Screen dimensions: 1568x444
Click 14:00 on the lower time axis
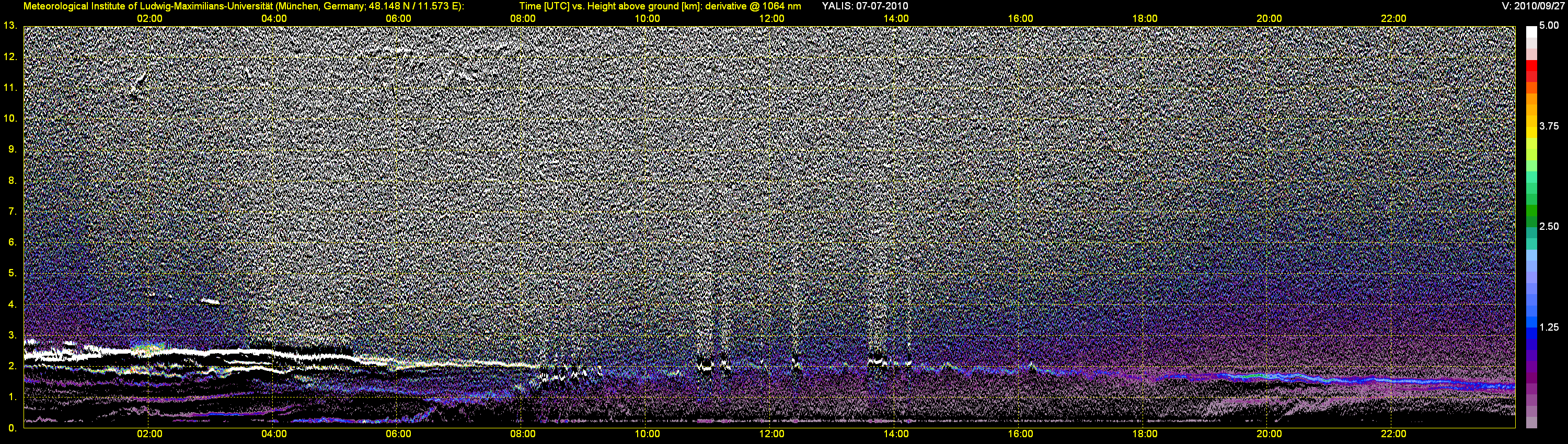pyautogui.click(x=896, y=434)
